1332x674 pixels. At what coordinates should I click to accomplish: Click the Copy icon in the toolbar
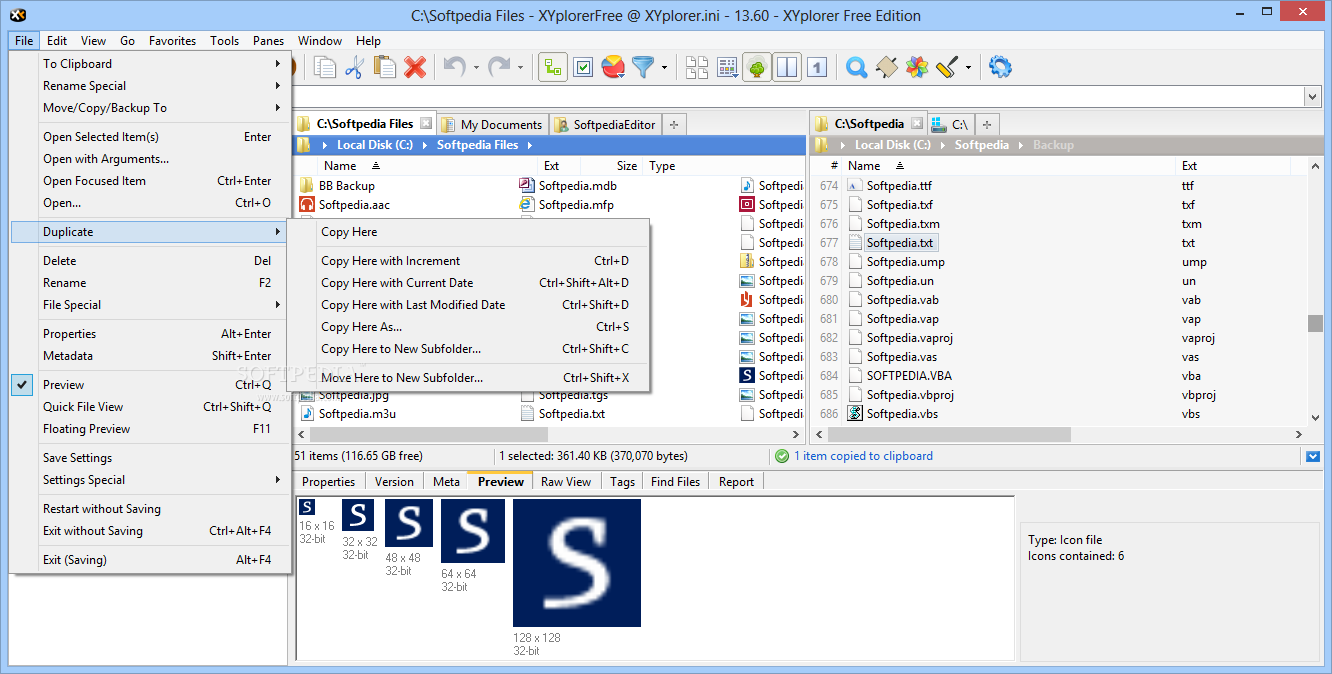click(325, 67)
